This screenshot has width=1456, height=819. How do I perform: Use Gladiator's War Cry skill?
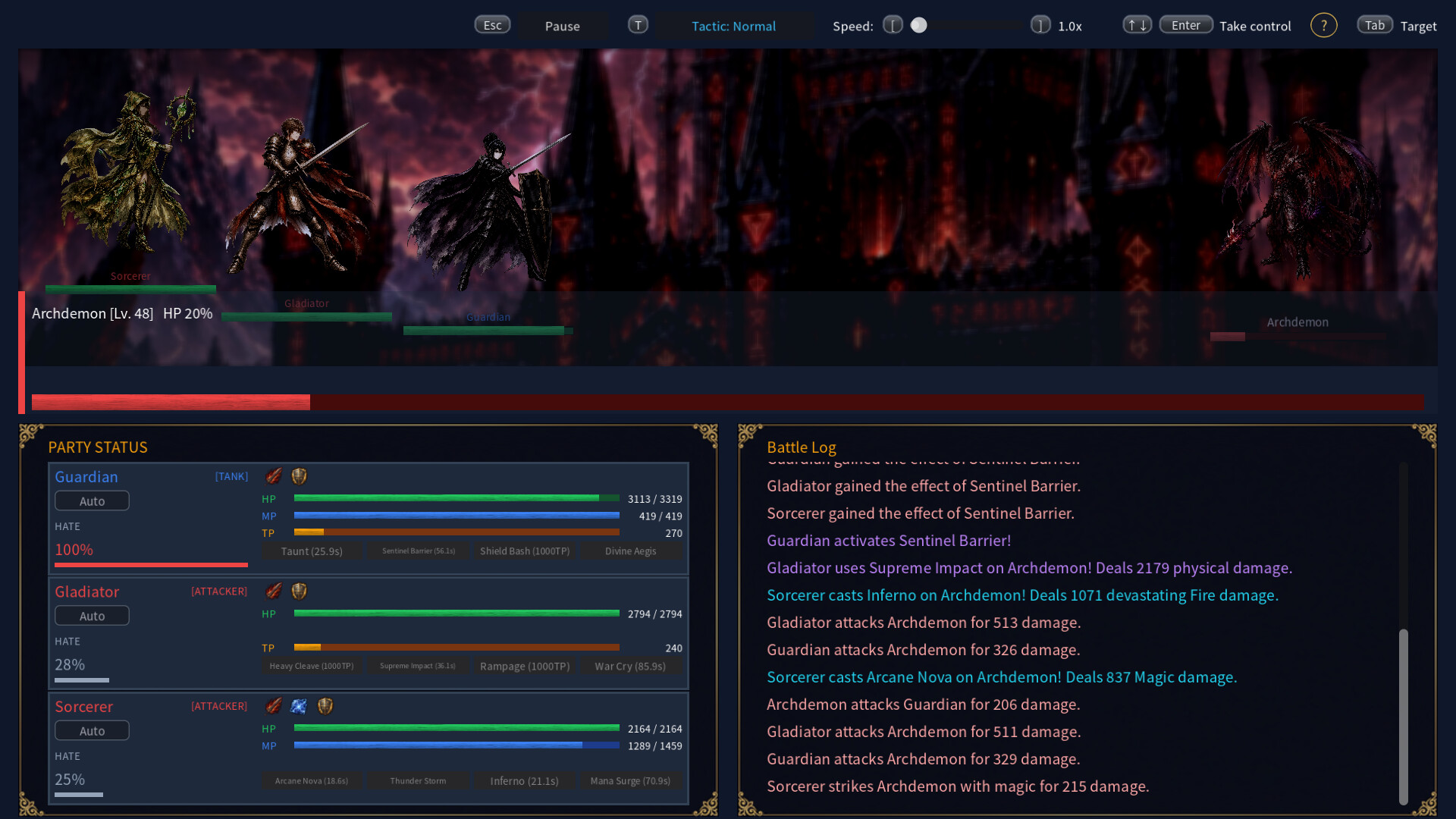pyautogui.click(x=631, y=666)
